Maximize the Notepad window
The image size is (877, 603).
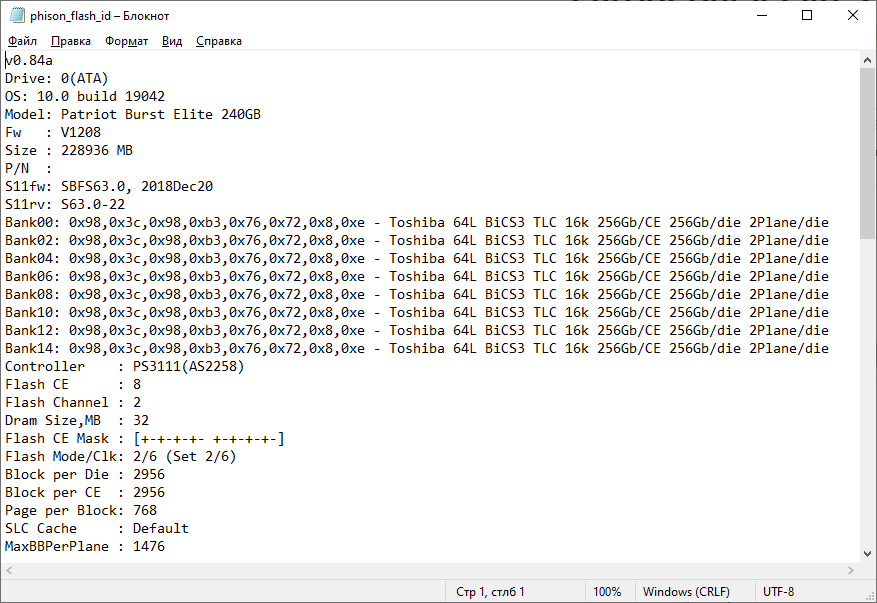tap(807, 15)
